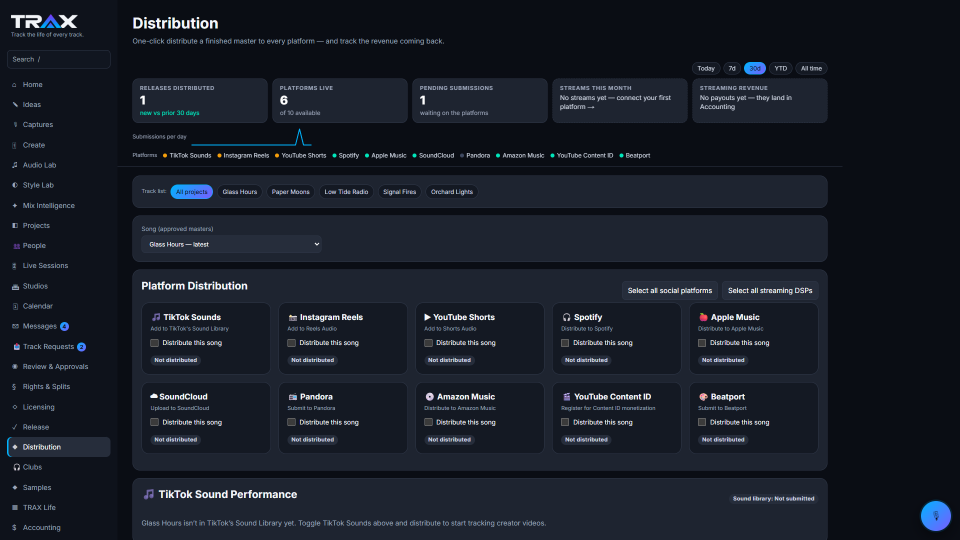Filter track list by Signal Fires
This screenshot has height=540, width=960.
pyautogui.click(x=399, y=192)
